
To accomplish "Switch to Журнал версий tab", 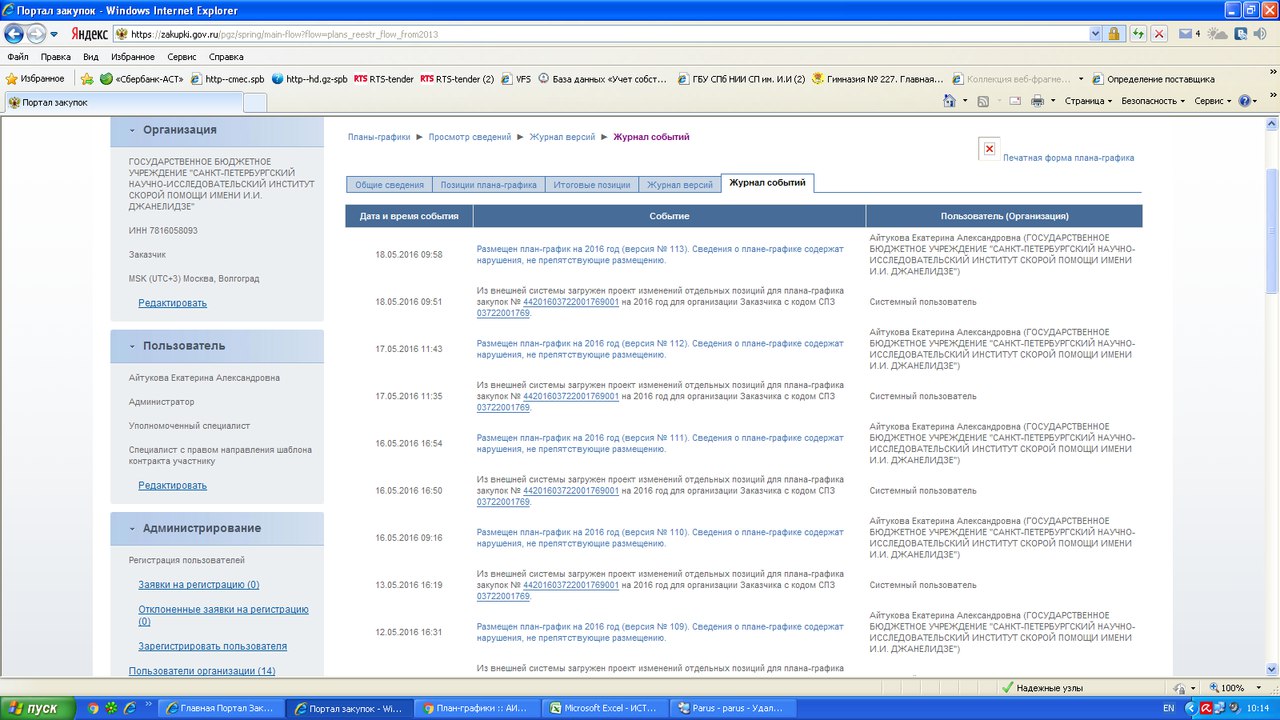I will click(680, 184).
